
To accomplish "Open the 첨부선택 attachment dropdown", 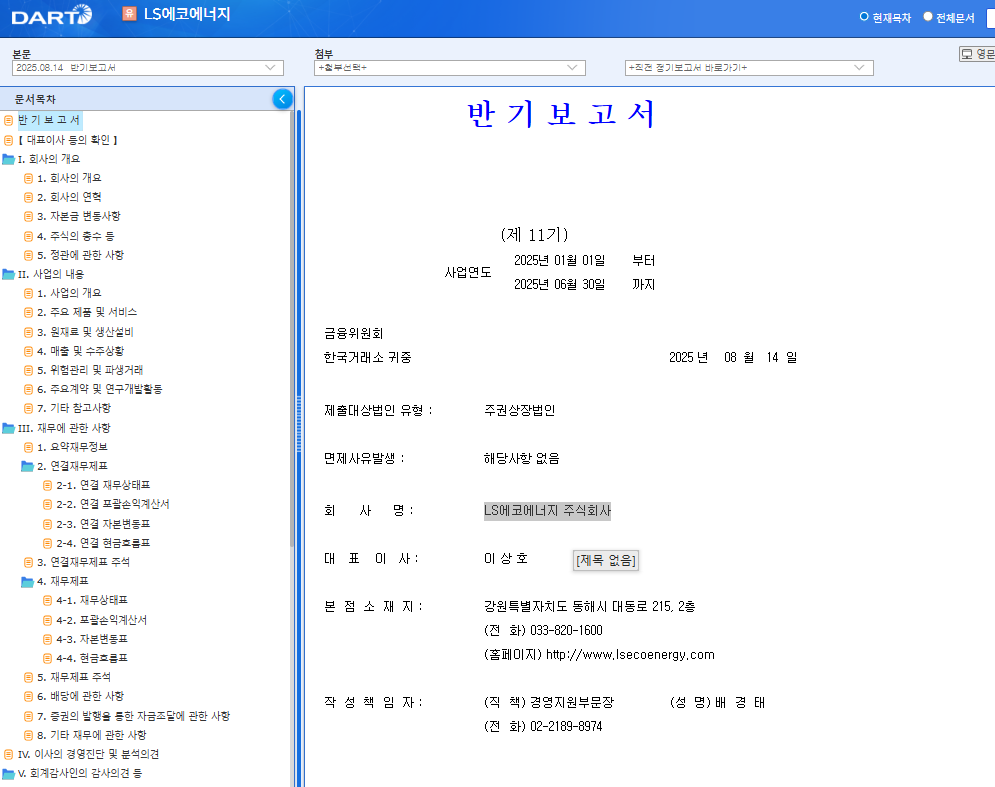I will point(449,67).
